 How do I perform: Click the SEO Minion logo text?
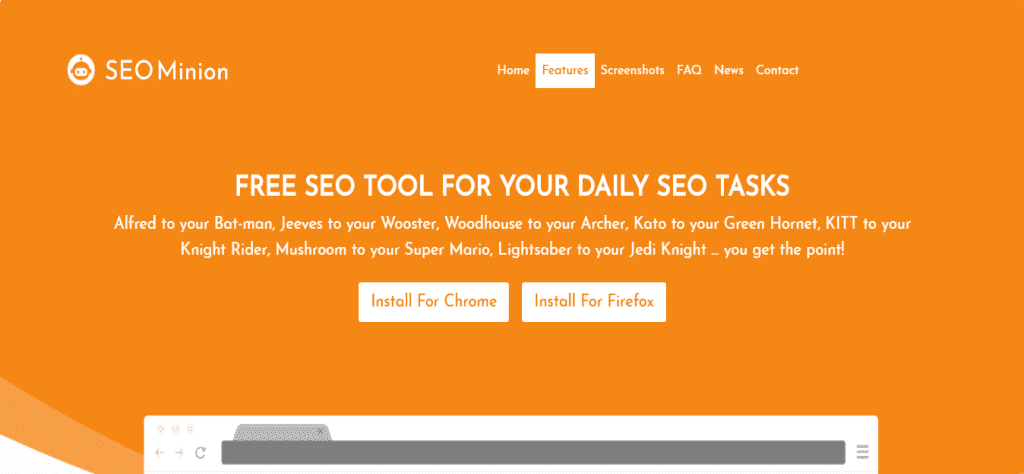point(167,71)
